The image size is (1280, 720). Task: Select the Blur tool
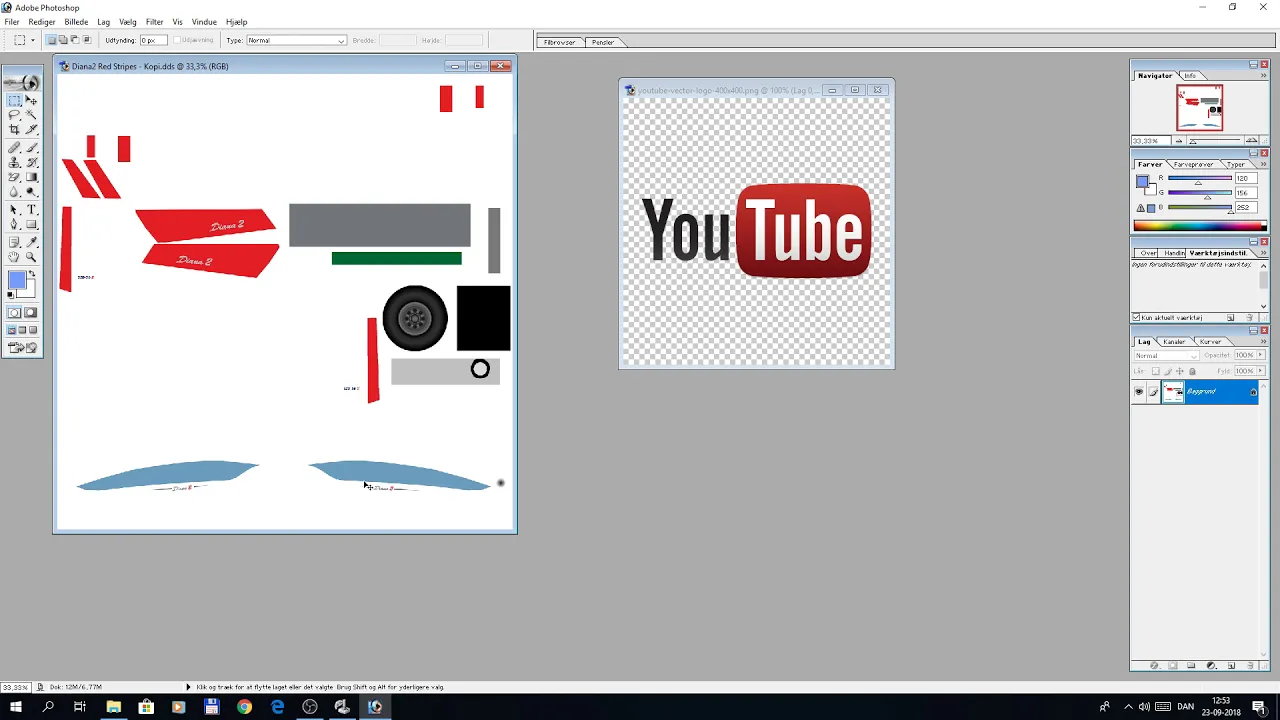(14, 191)
